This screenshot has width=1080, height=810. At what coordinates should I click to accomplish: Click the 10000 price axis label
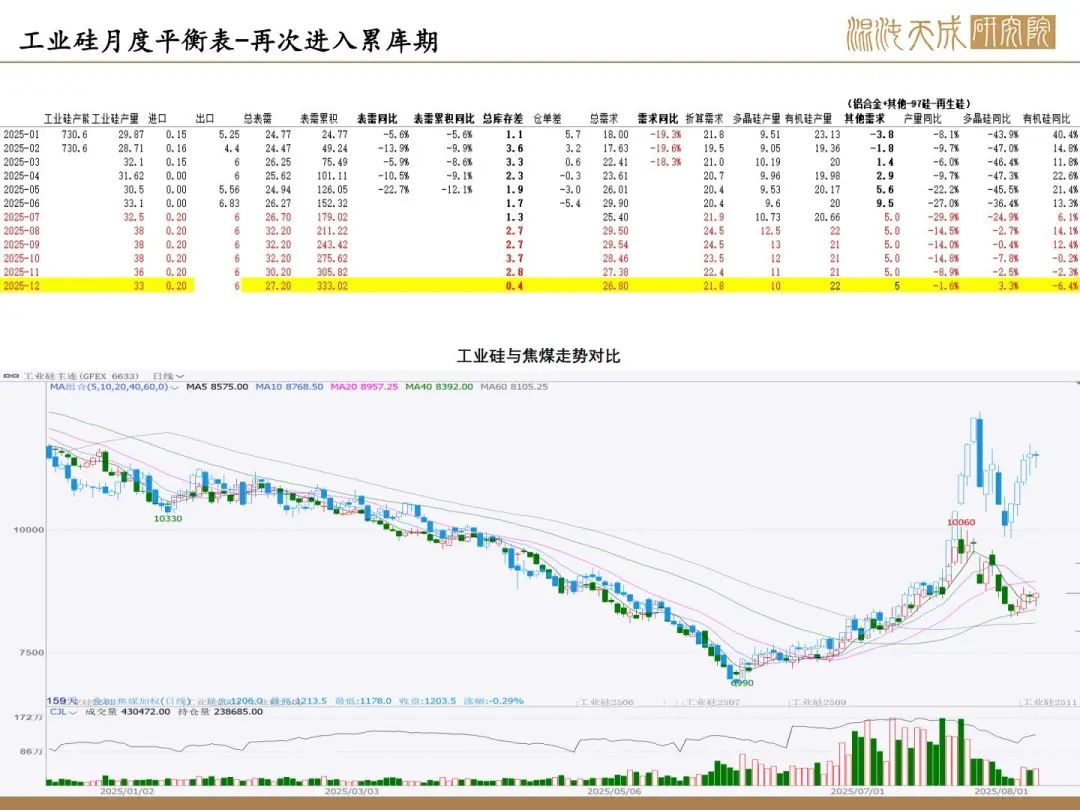(29, 530)
